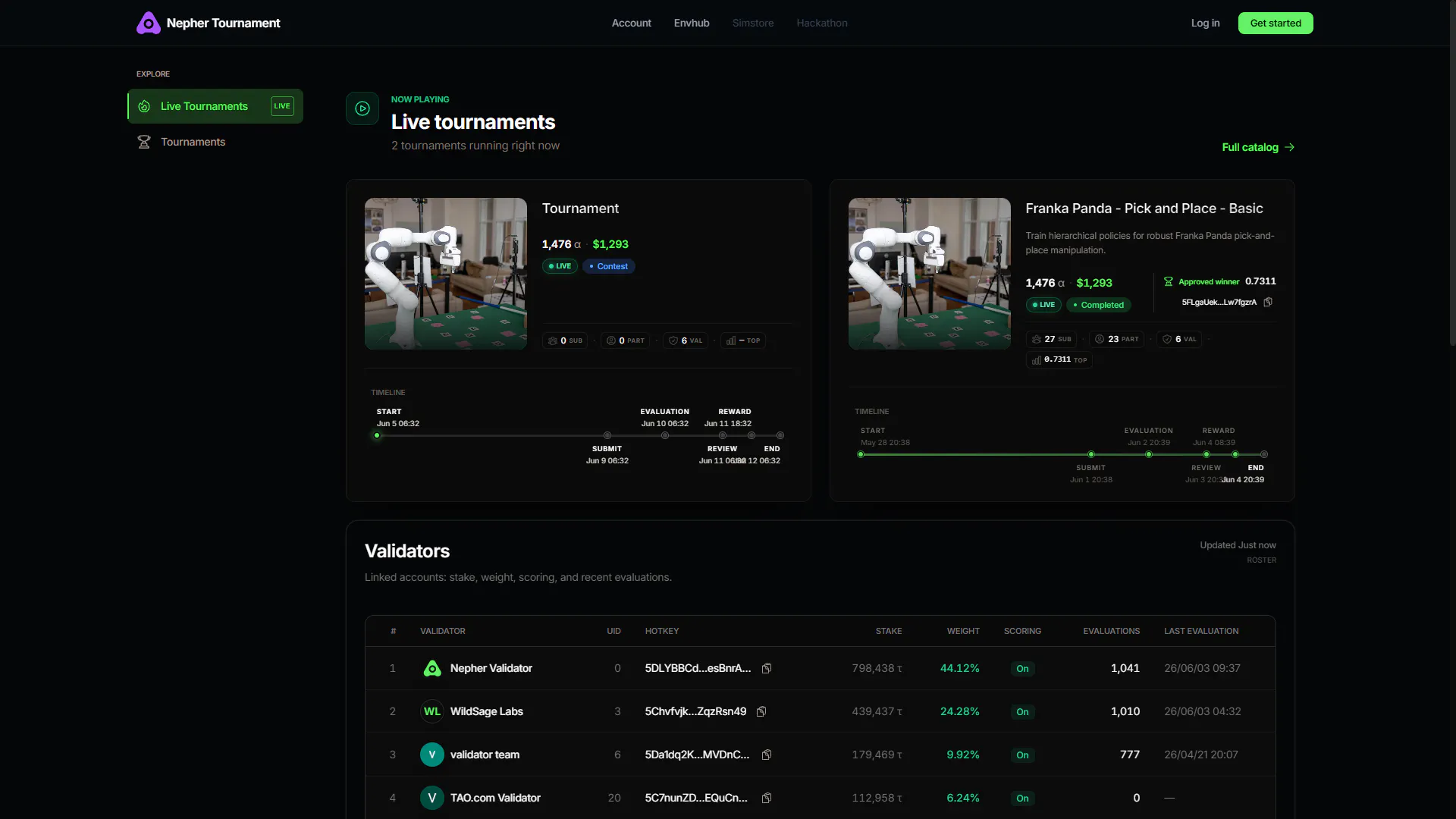Click the 798,438 stake value
Image resolution: width=1456 pixels, height=819 pixels.
click(877, 668)
